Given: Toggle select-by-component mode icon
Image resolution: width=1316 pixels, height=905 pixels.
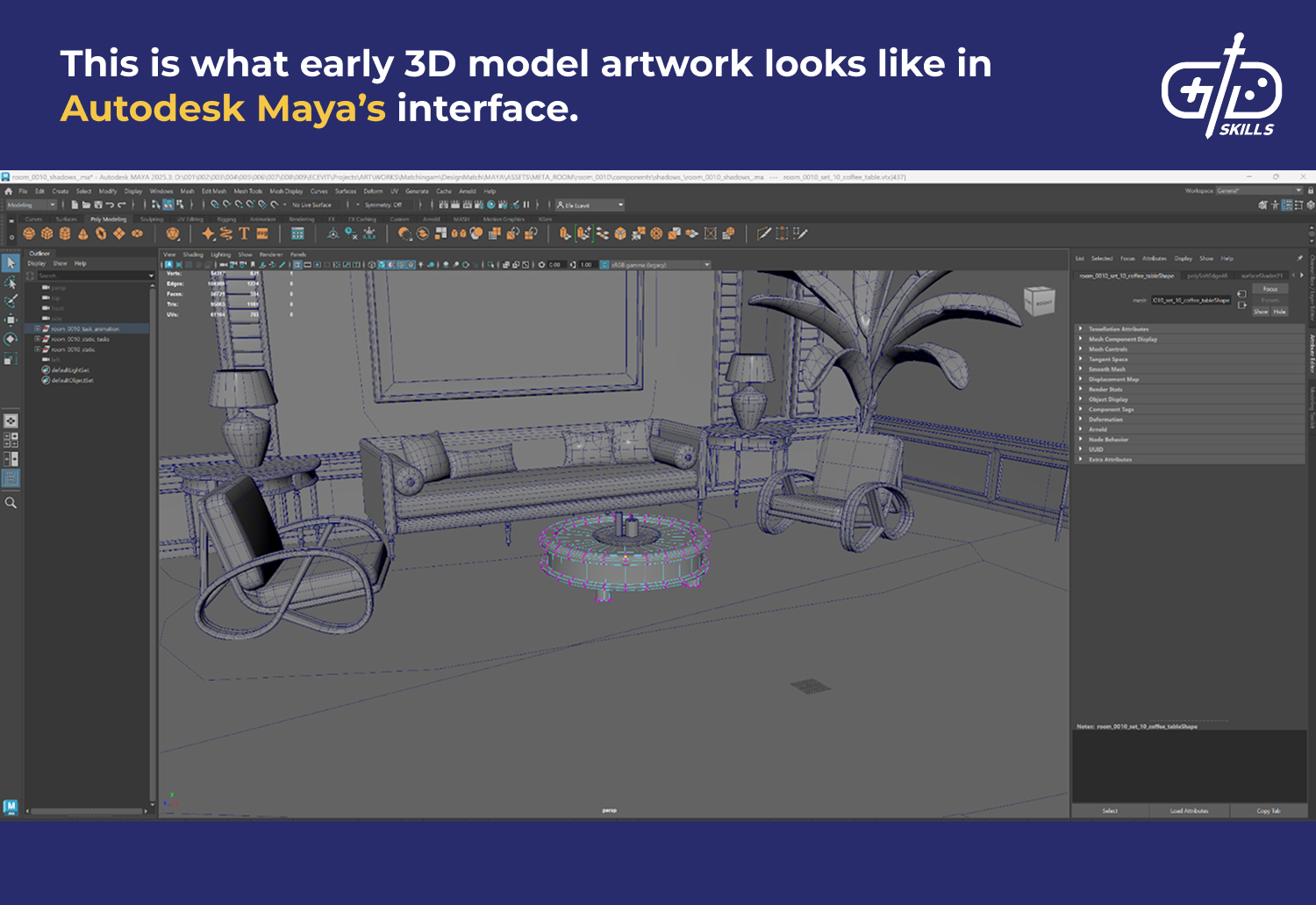Looking at the screenshot, I should (x=180, y=205).
